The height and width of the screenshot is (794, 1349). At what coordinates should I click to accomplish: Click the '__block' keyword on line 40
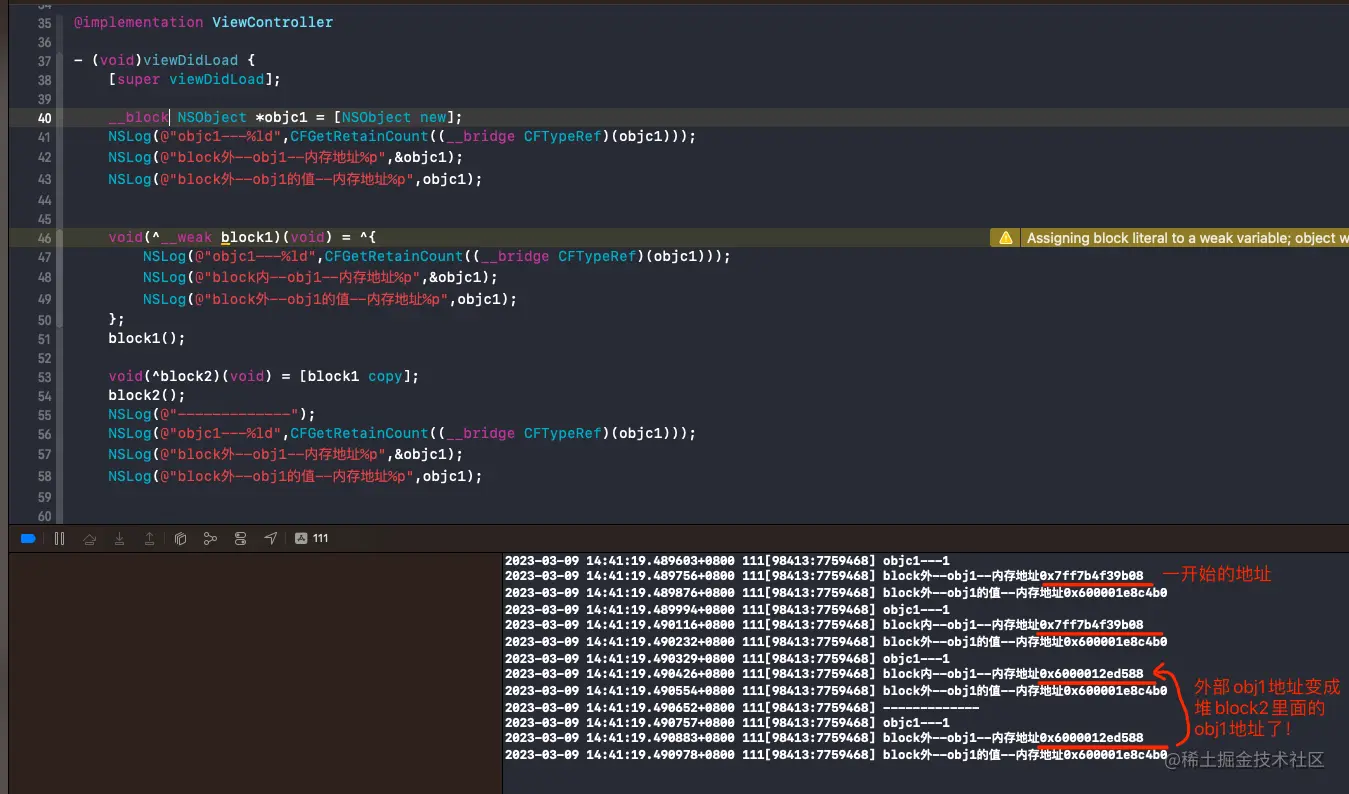tap(139, 117)
